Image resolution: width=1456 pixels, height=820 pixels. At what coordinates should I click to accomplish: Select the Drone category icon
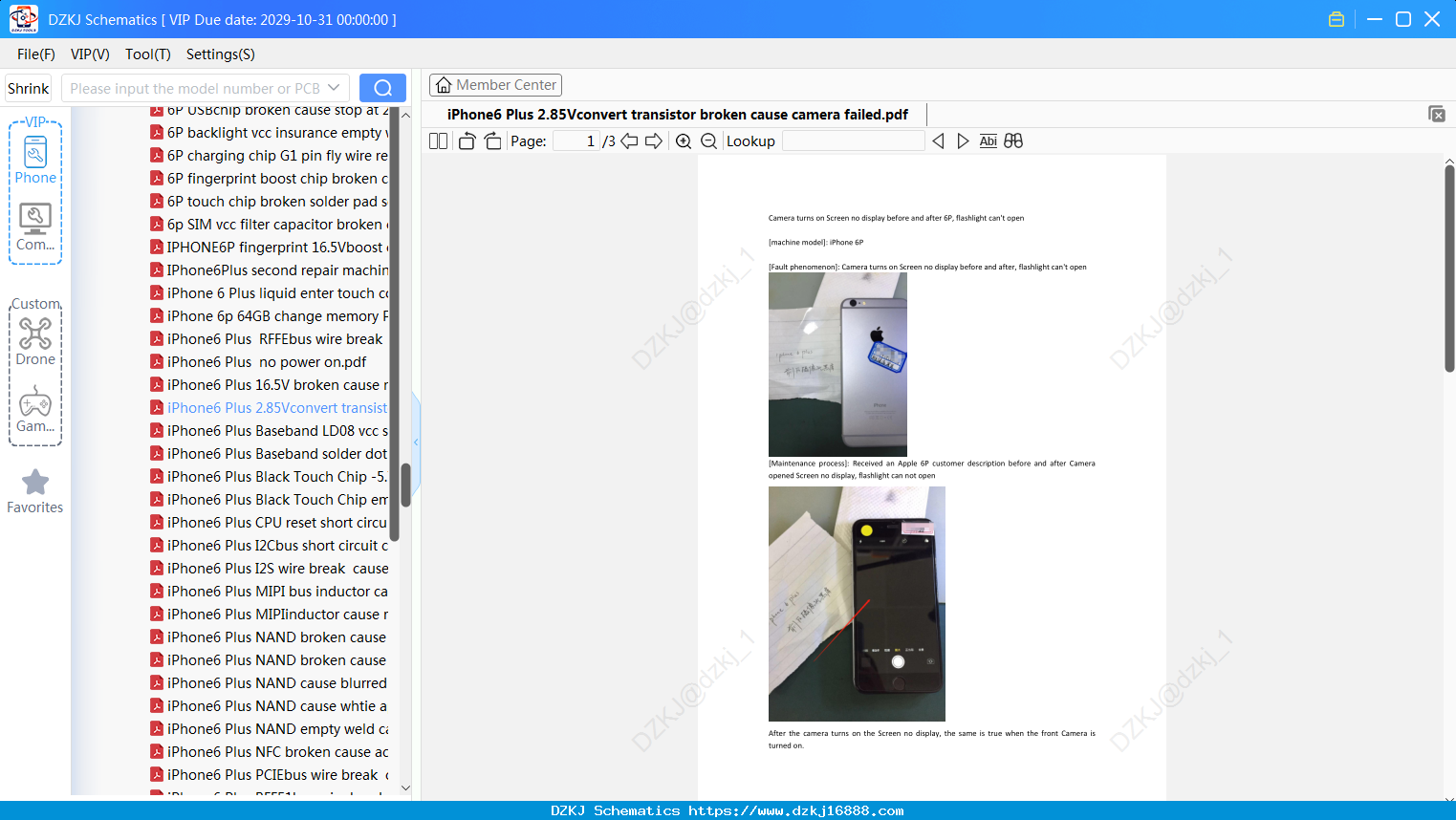(x=35, y=342)
